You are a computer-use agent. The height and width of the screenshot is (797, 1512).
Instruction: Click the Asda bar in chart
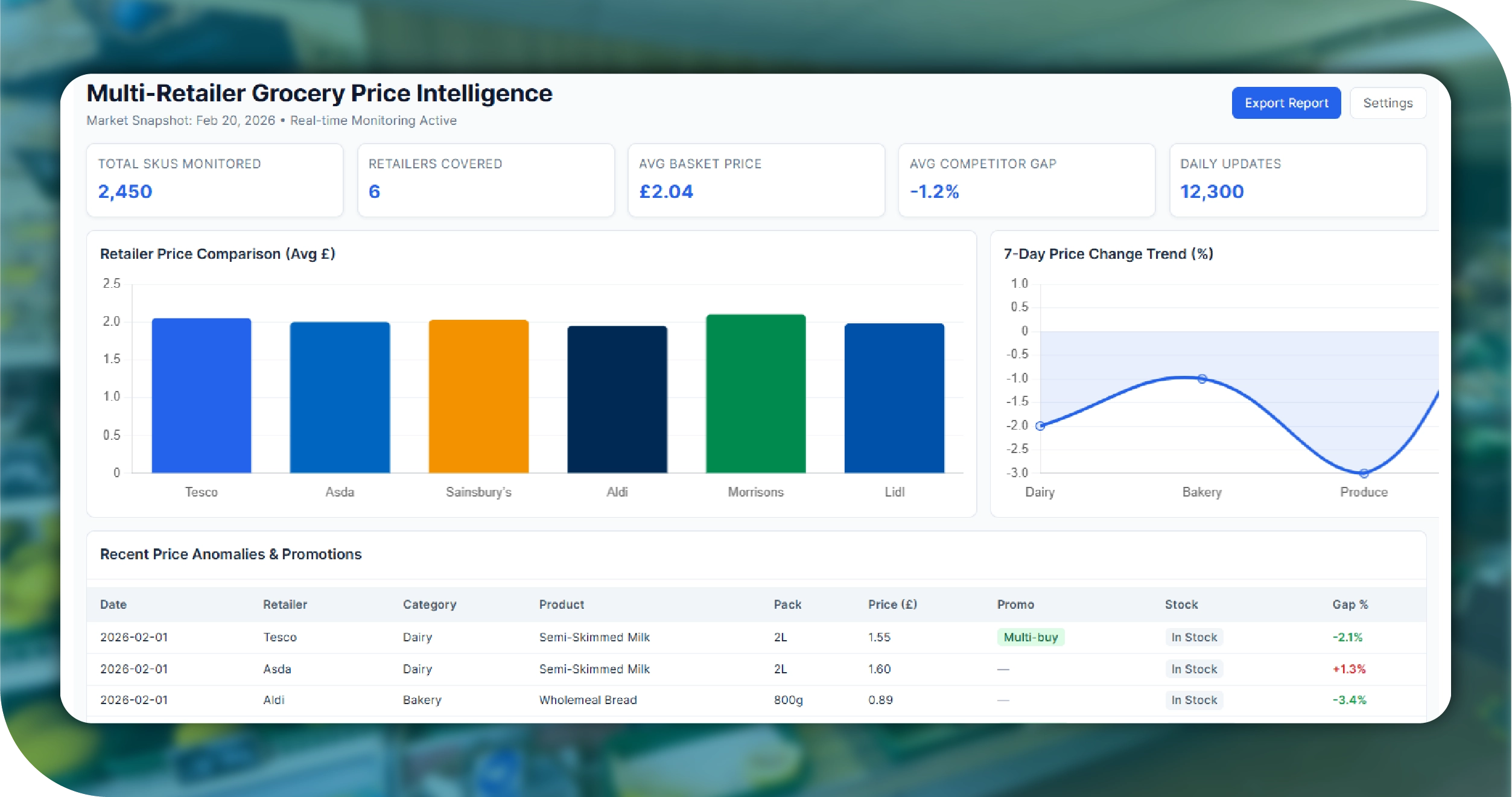pyautogui.click(x=340, y=397)
